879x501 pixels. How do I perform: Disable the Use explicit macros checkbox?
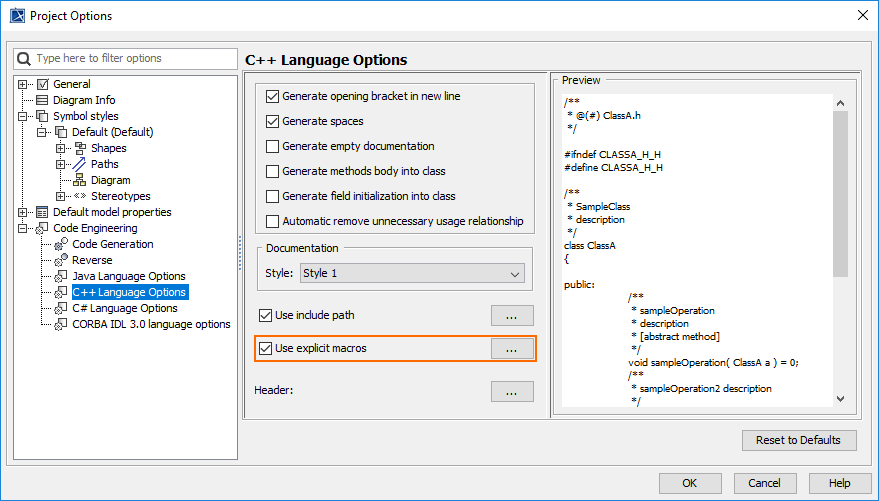point(265,348)
